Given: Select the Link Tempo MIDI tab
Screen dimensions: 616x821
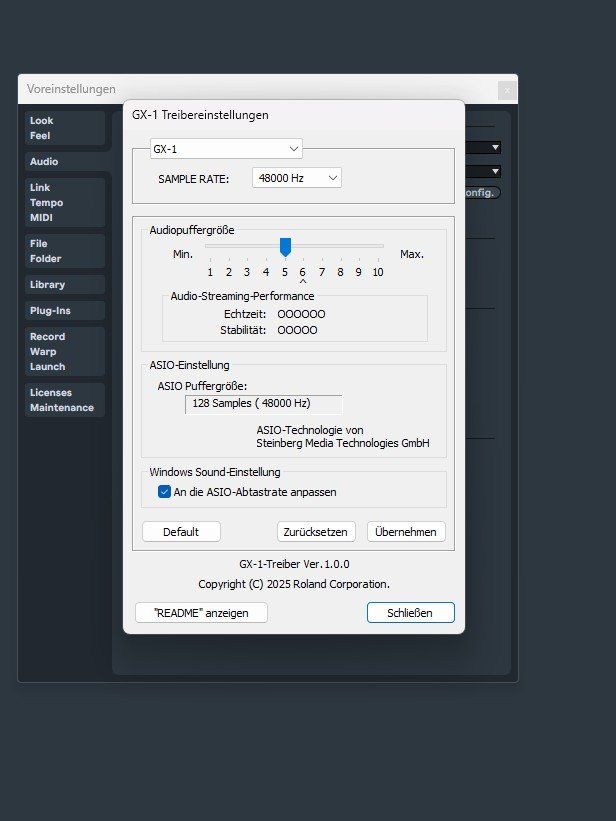Looking at the screenshot, I should point(65,202).
